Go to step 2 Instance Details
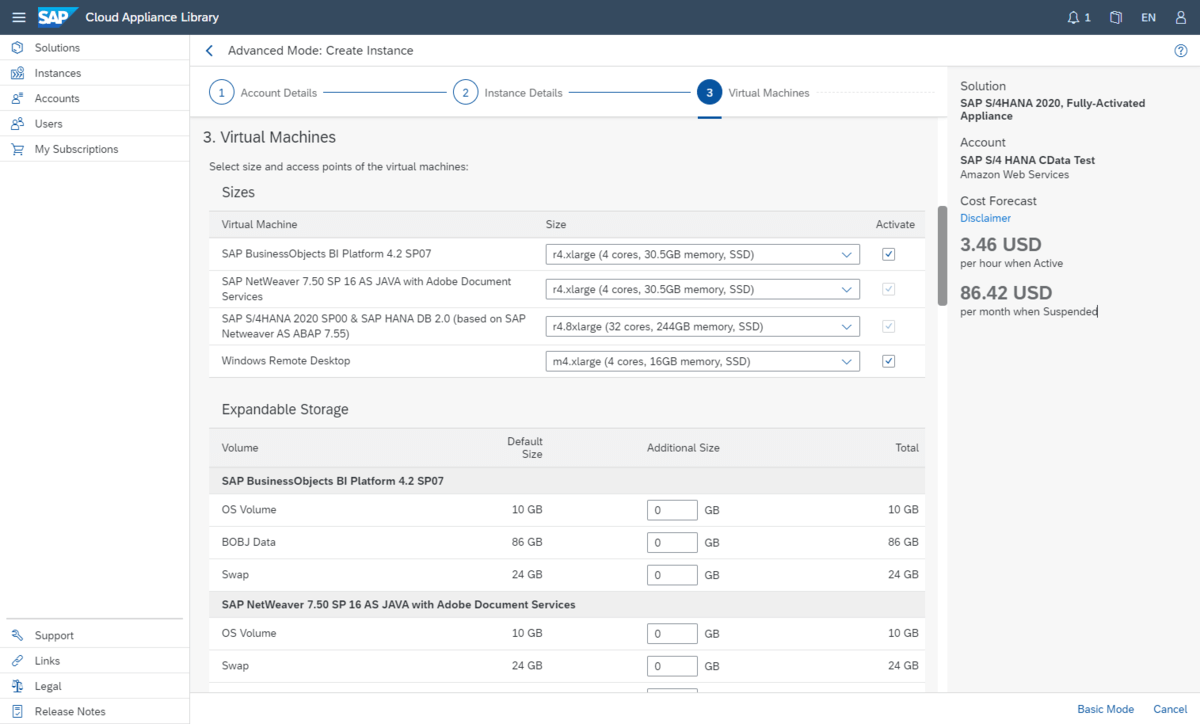This screenshot has width=1200, height=724. (465, 93)
